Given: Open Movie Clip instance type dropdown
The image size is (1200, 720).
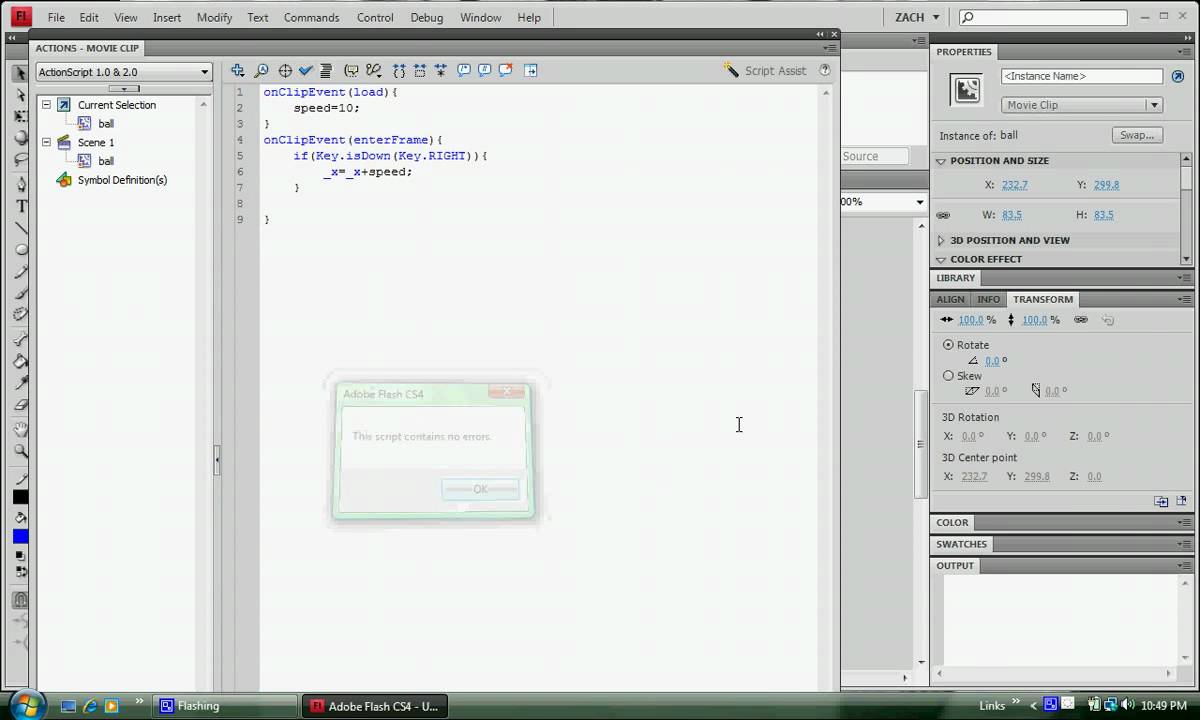Looking at the screenshot, I should [1081, 105].
